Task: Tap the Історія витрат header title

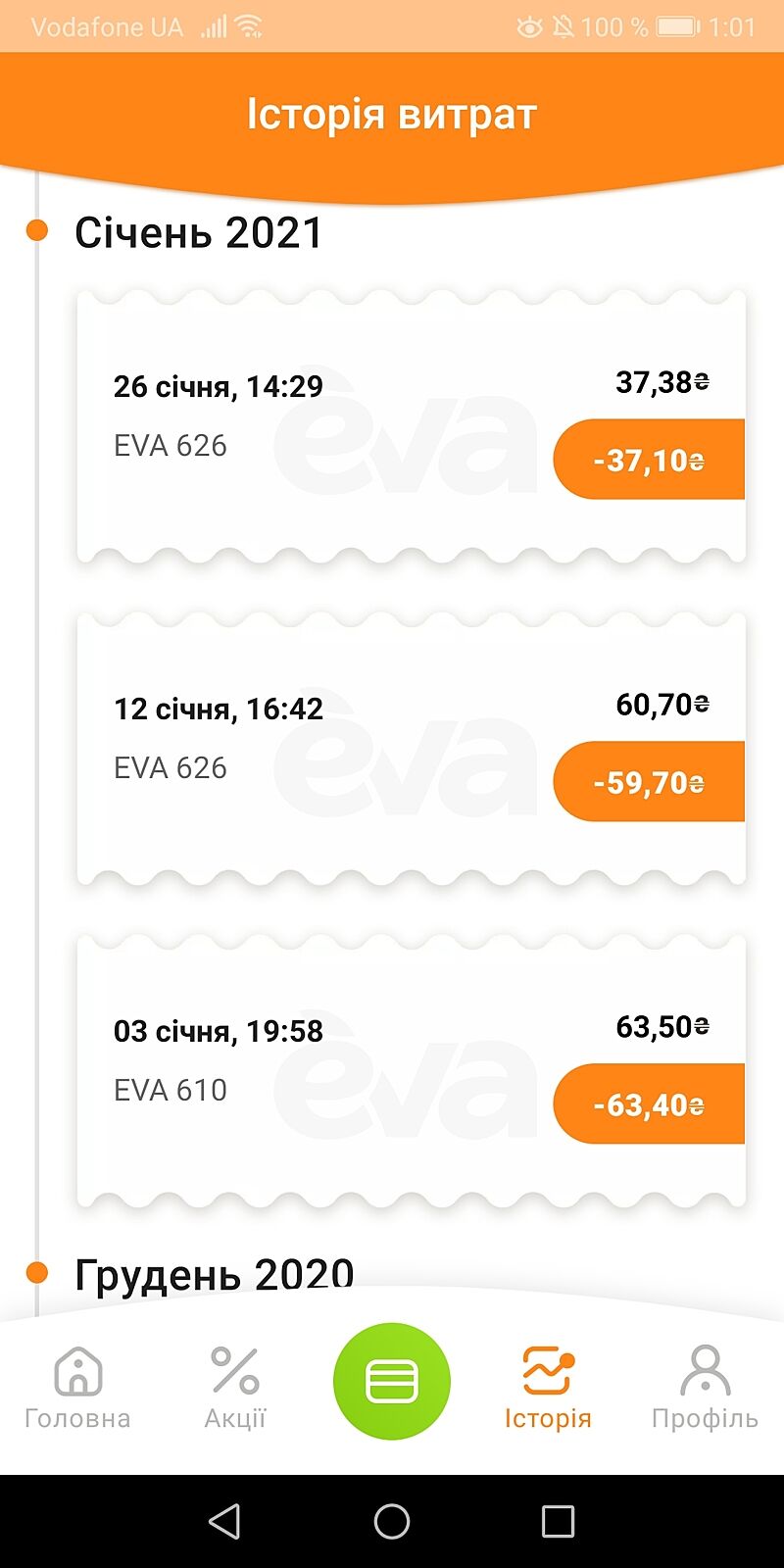Action: coord(391,115)
